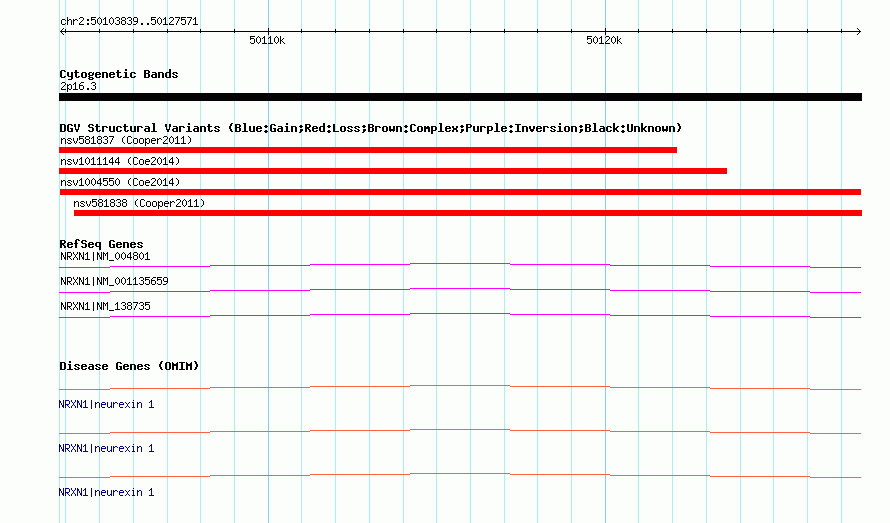Click the red bar for nsv581837
Image resolution: width=890 pixels, height=523 pixels.
click(368, 150)
